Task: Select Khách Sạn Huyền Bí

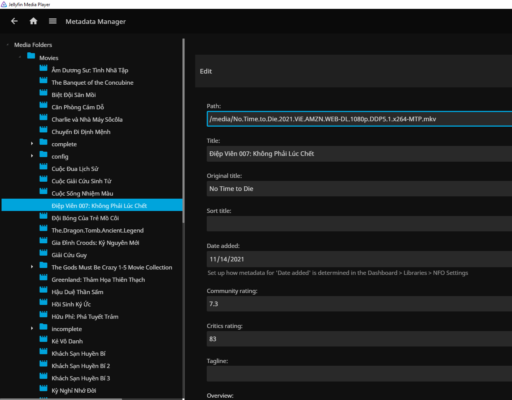Action: 79,354
